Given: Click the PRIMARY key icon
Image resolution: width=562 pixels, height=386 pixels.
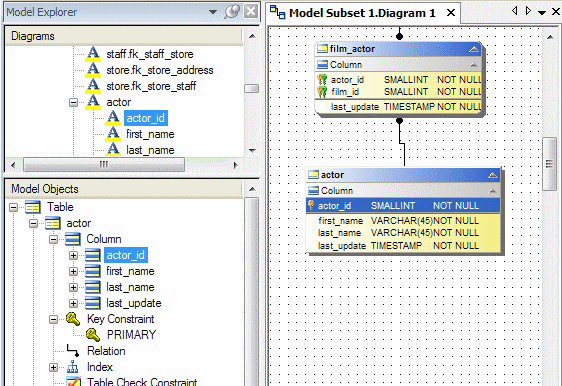Looking at the screenshot, I should pos(93,335).
